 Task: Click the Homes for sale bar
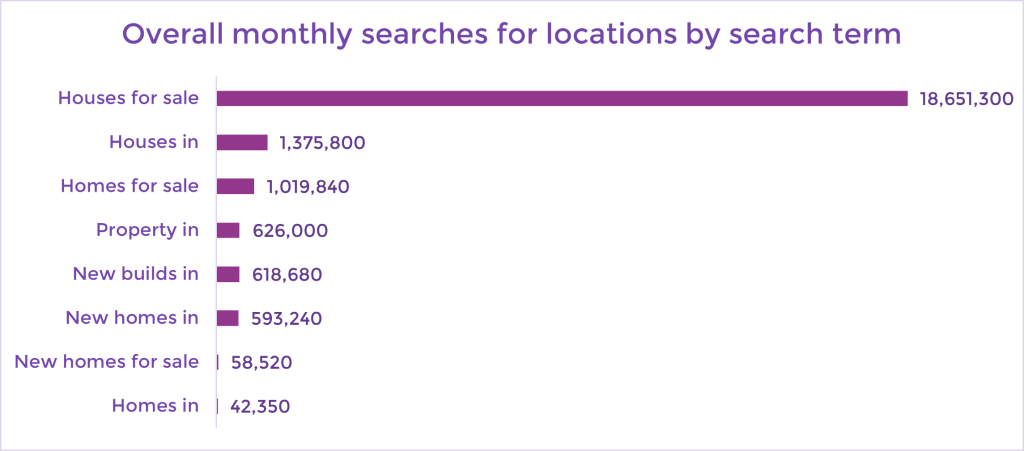[x=235, y=186]
